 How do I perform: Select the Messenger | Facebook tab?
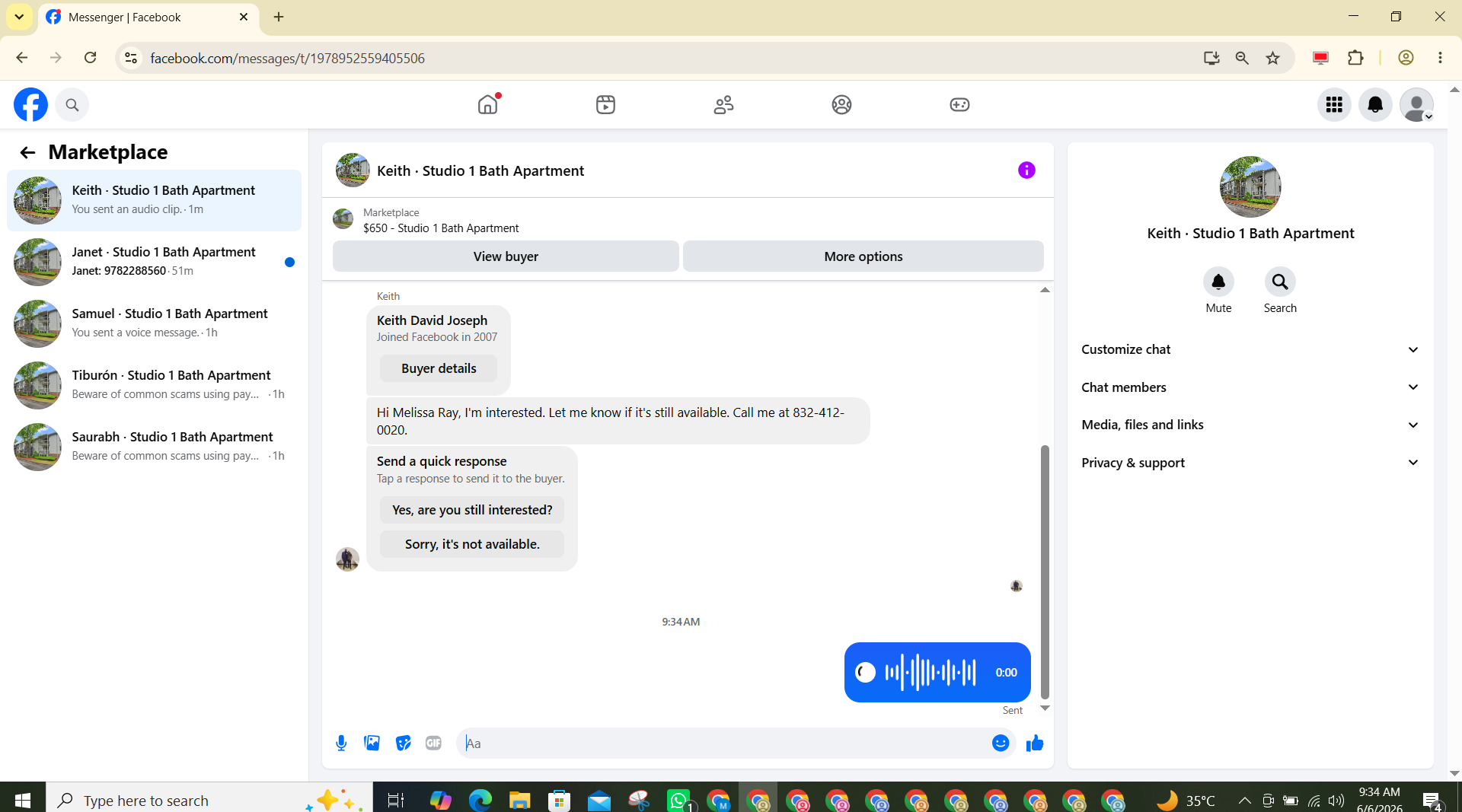point(148,17)
